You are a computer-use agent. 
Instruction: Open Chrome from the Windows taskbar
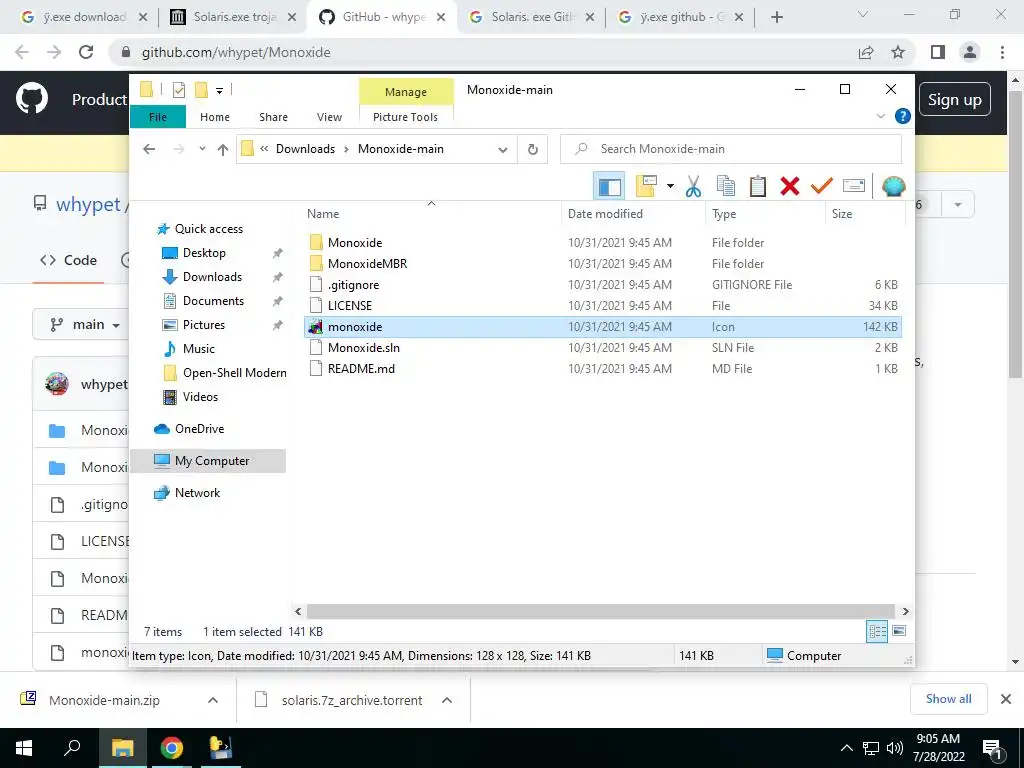click(x=171, y=748)
